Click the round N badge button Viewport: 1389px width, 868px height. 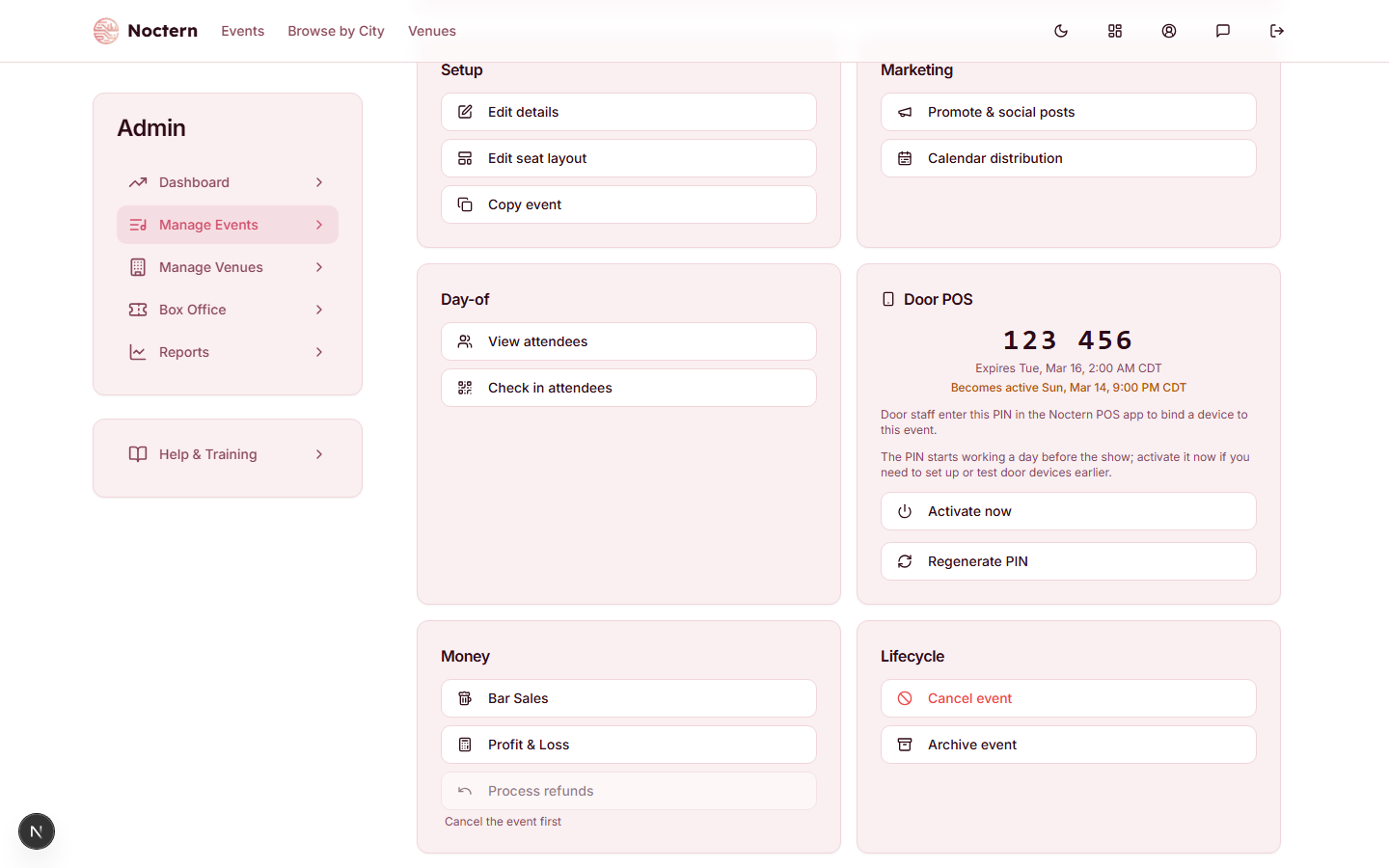(x=37, y=831)
